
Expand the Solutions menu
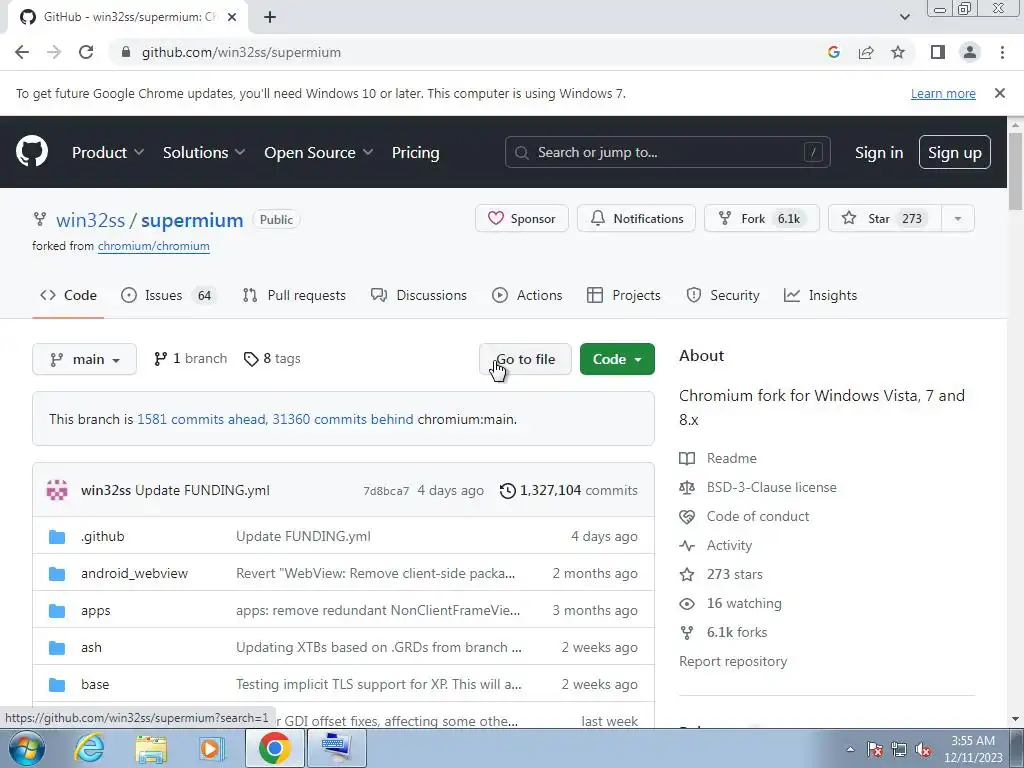[x=204, y=152]
